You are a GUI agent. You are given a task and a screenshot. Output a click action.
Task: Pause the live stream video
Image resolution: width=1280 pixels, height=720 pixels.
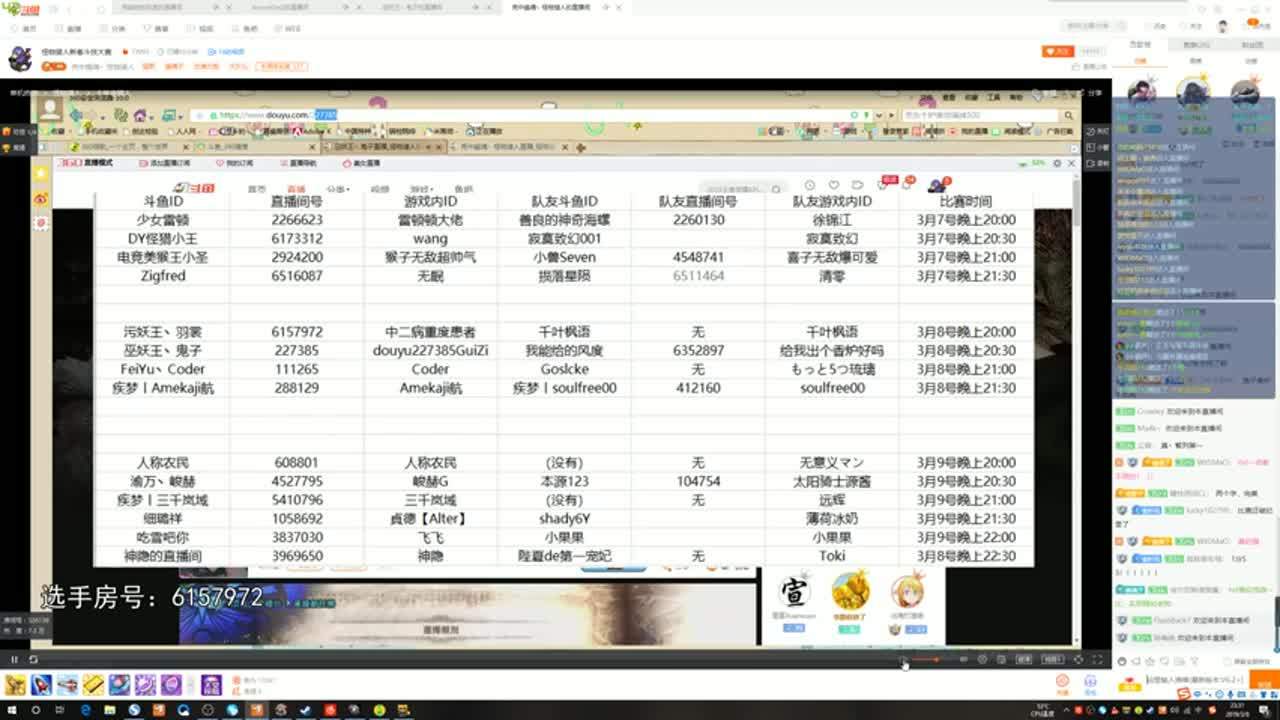[x=14, y=659]
